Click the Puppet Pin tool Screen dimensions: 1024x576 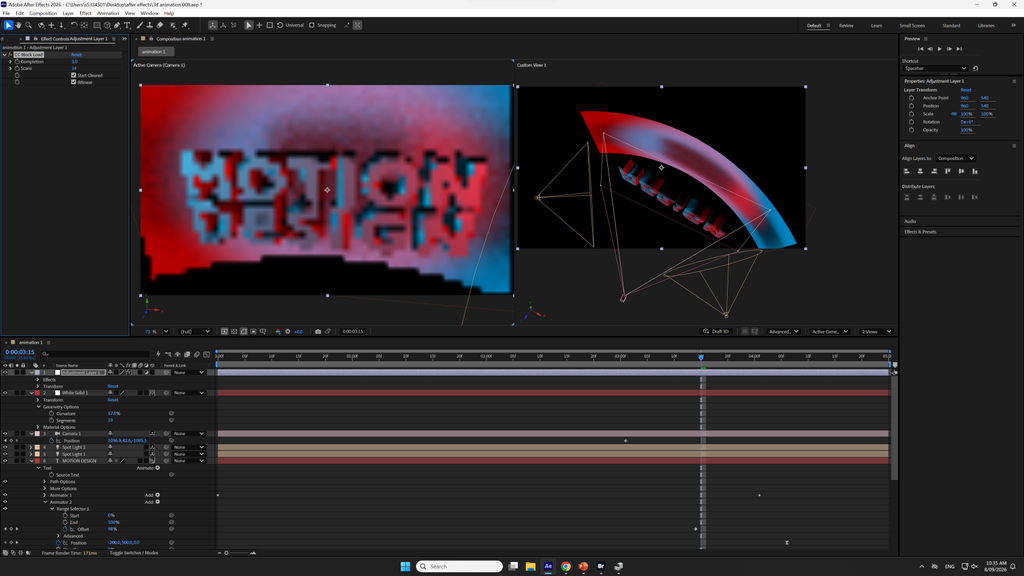[185, 25]
